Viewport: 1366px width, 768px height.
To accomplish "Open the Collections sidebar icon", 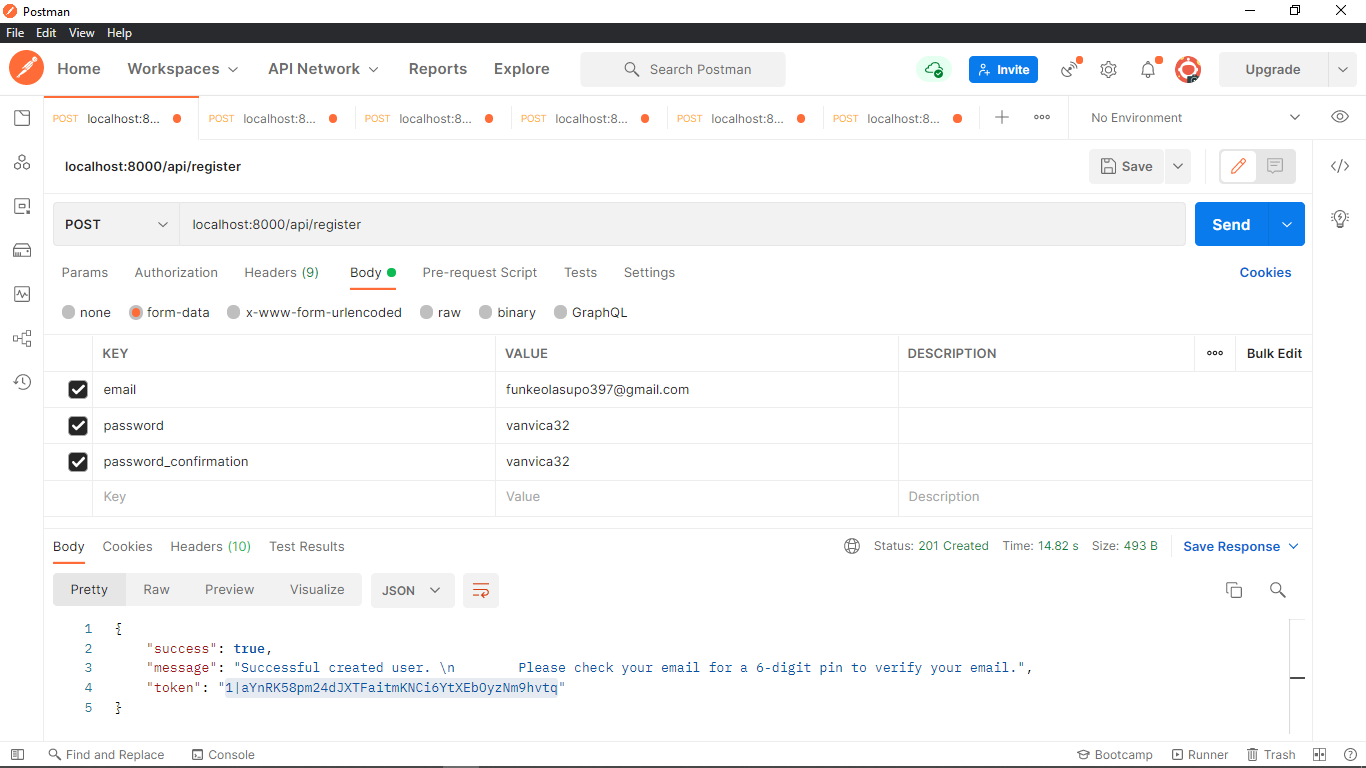I will point(22,118).
